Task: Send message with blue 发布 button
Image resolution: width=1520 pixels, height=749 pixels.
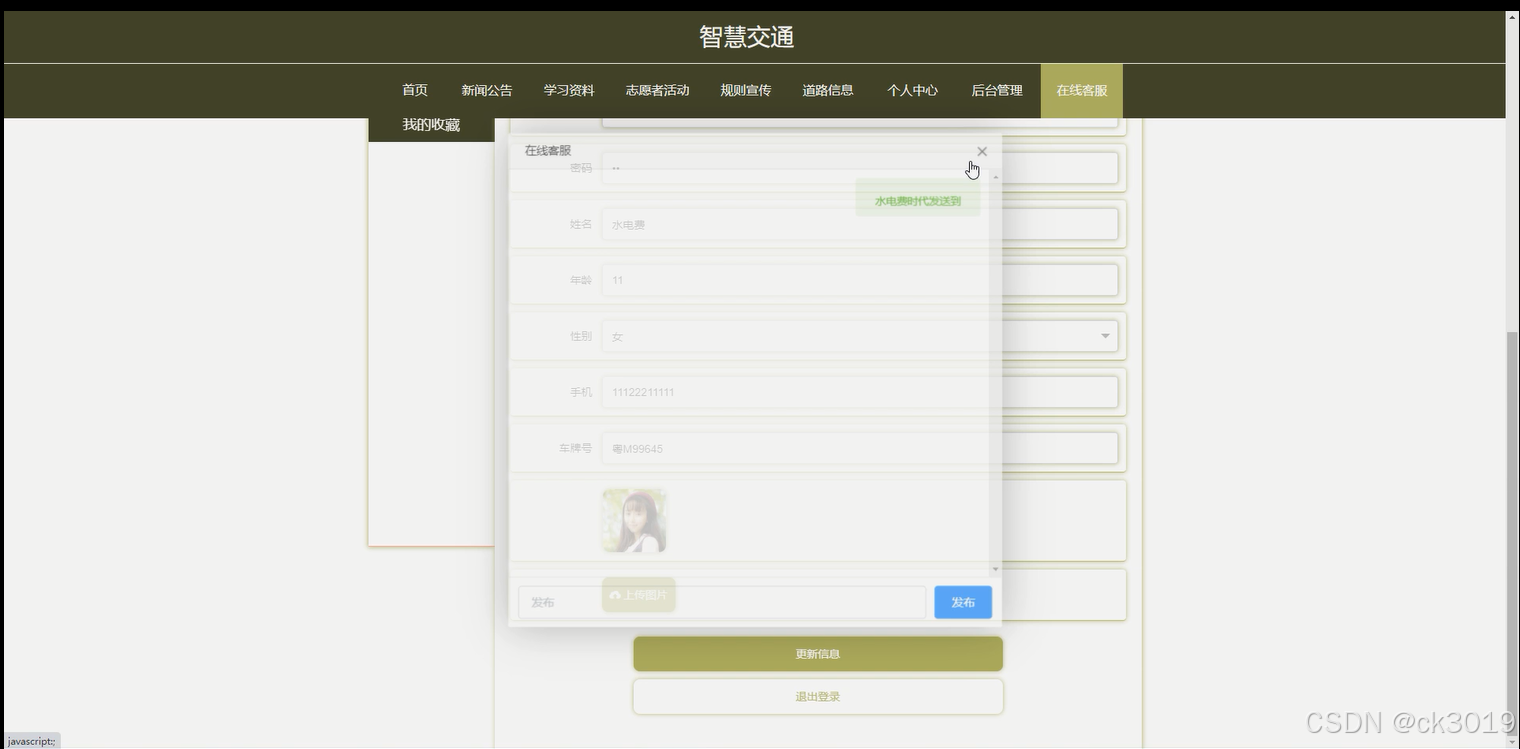Action: coord(963,602)
